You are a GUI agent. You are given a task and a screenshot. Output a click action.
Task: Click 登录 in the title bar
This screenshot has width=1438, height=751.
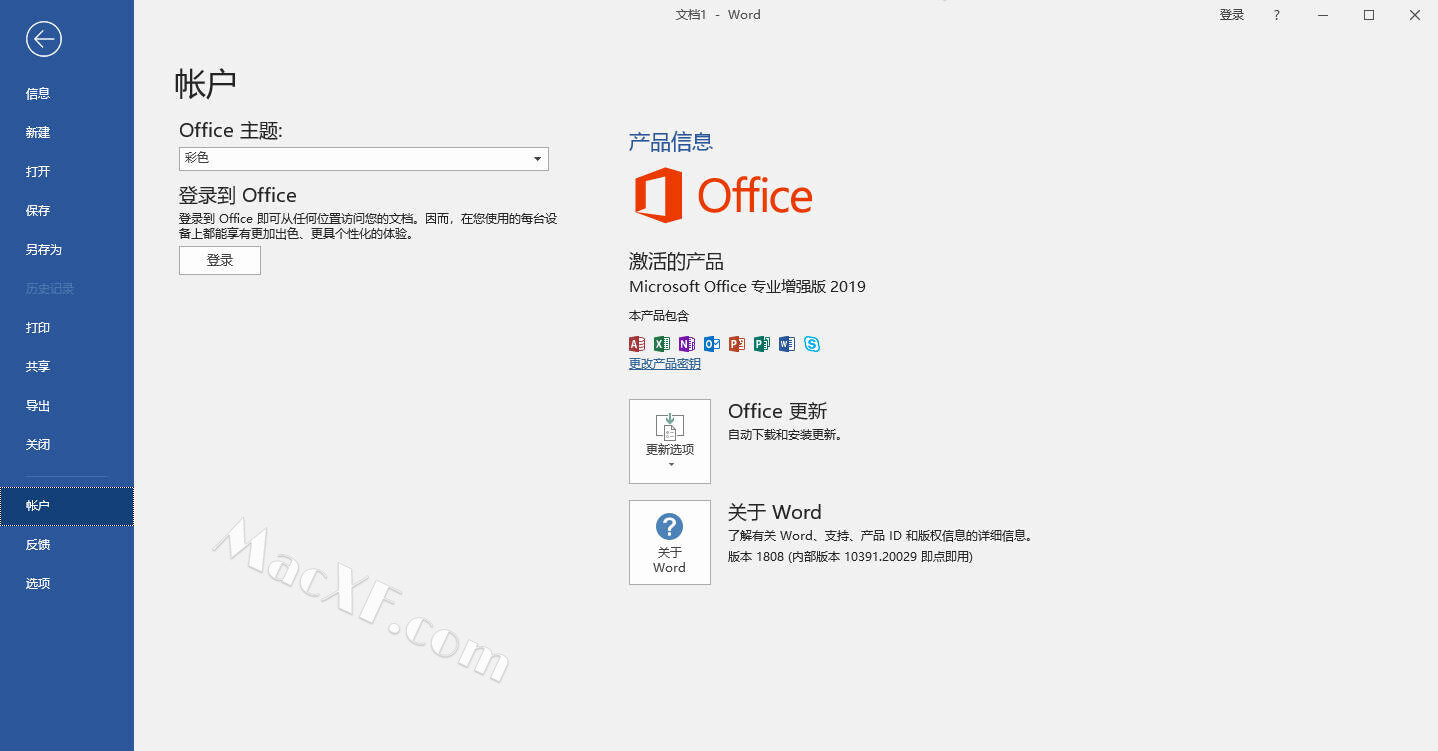tap(1232, 15)
